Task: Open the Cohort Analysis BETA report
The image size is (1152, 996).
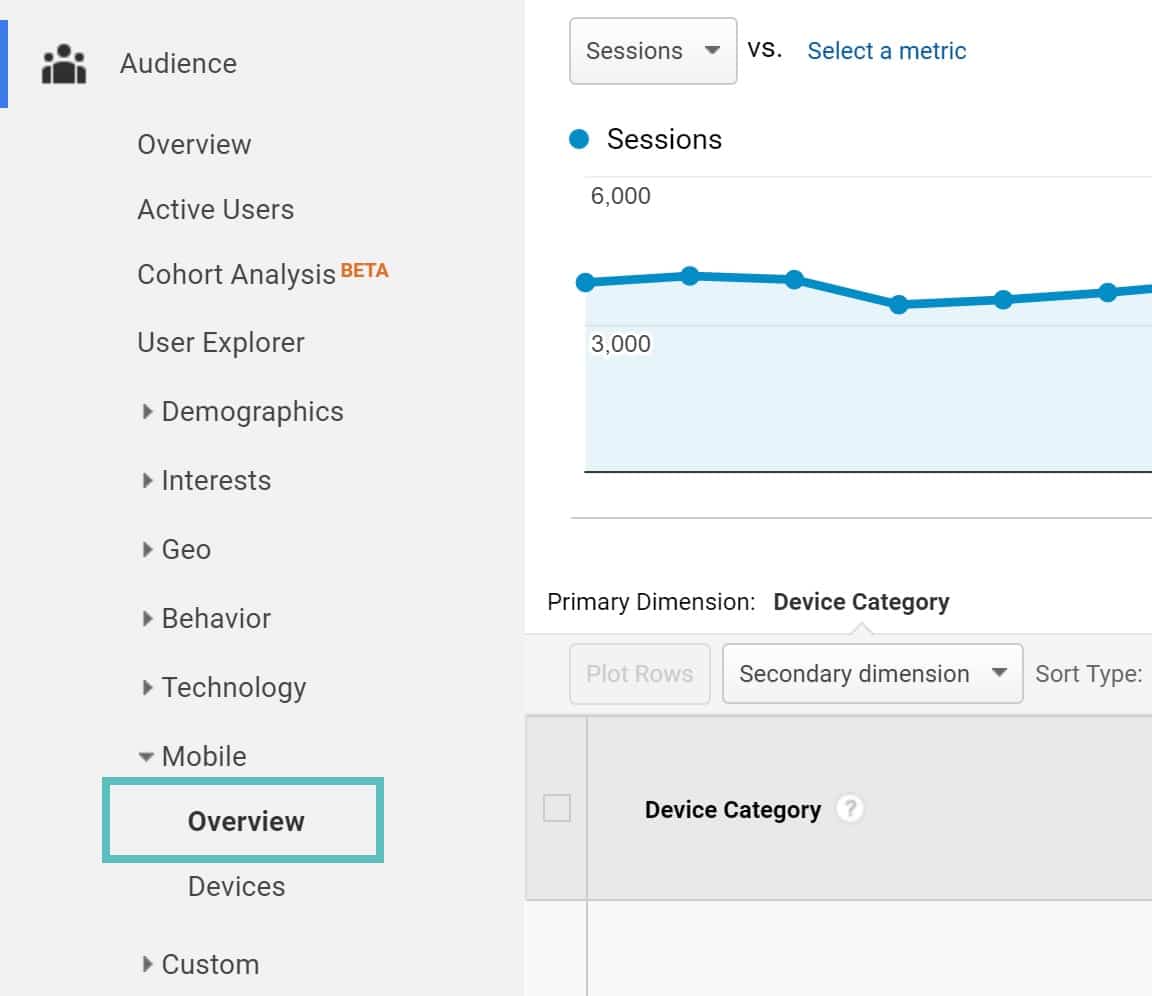Action: [x=235, y=275]
